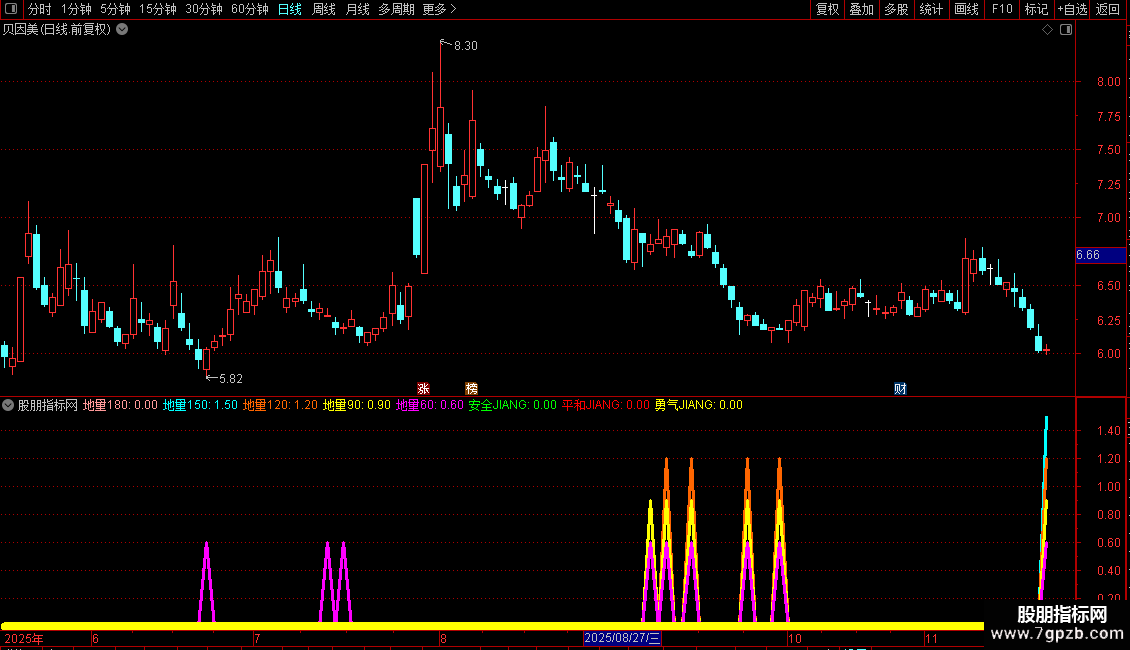
Task: Switch to 周线 weekly chart
Action: (324, 9)
